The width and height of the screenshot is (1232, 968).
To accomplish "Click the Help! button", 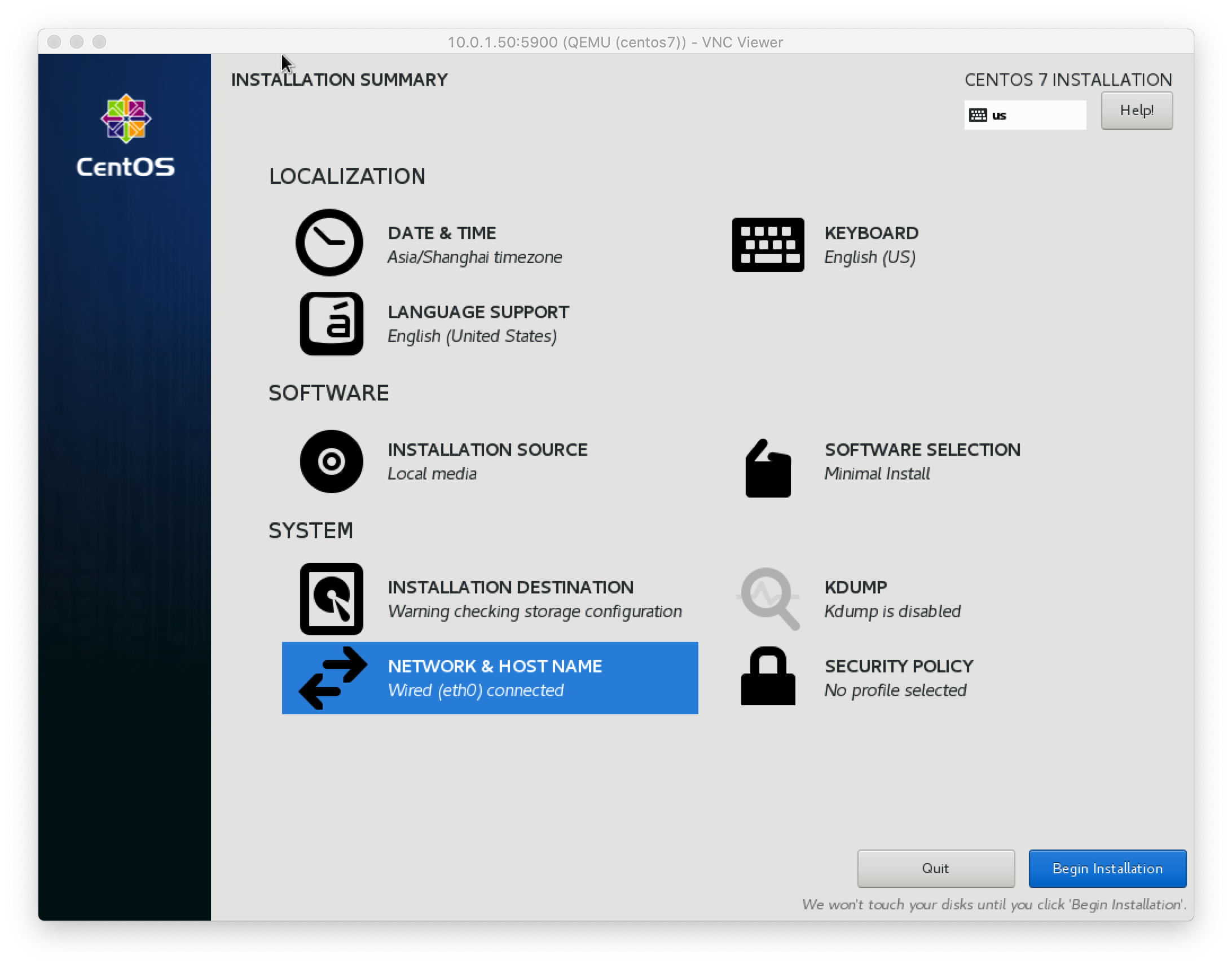I will [x=1137, y=111].
